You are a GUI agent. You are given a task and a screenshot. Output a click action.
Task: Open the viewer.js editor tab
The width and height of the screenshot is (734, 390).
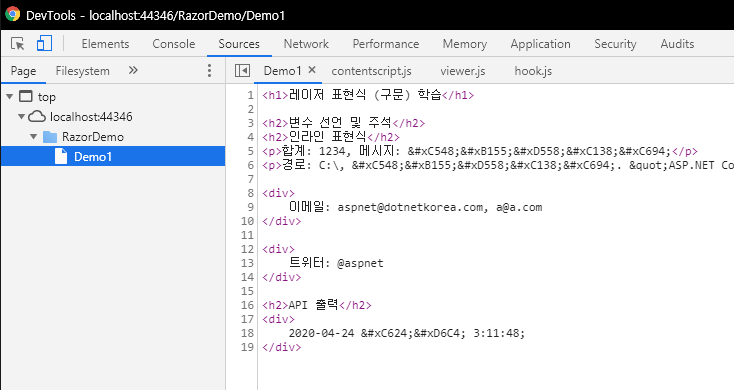coord(462,71)
